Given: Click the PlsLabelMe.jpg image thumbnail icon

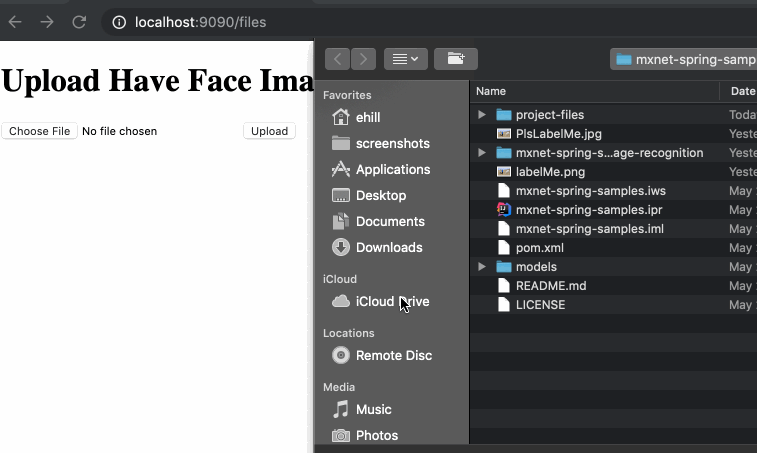Looking at the screenshot, I should 504,134.
